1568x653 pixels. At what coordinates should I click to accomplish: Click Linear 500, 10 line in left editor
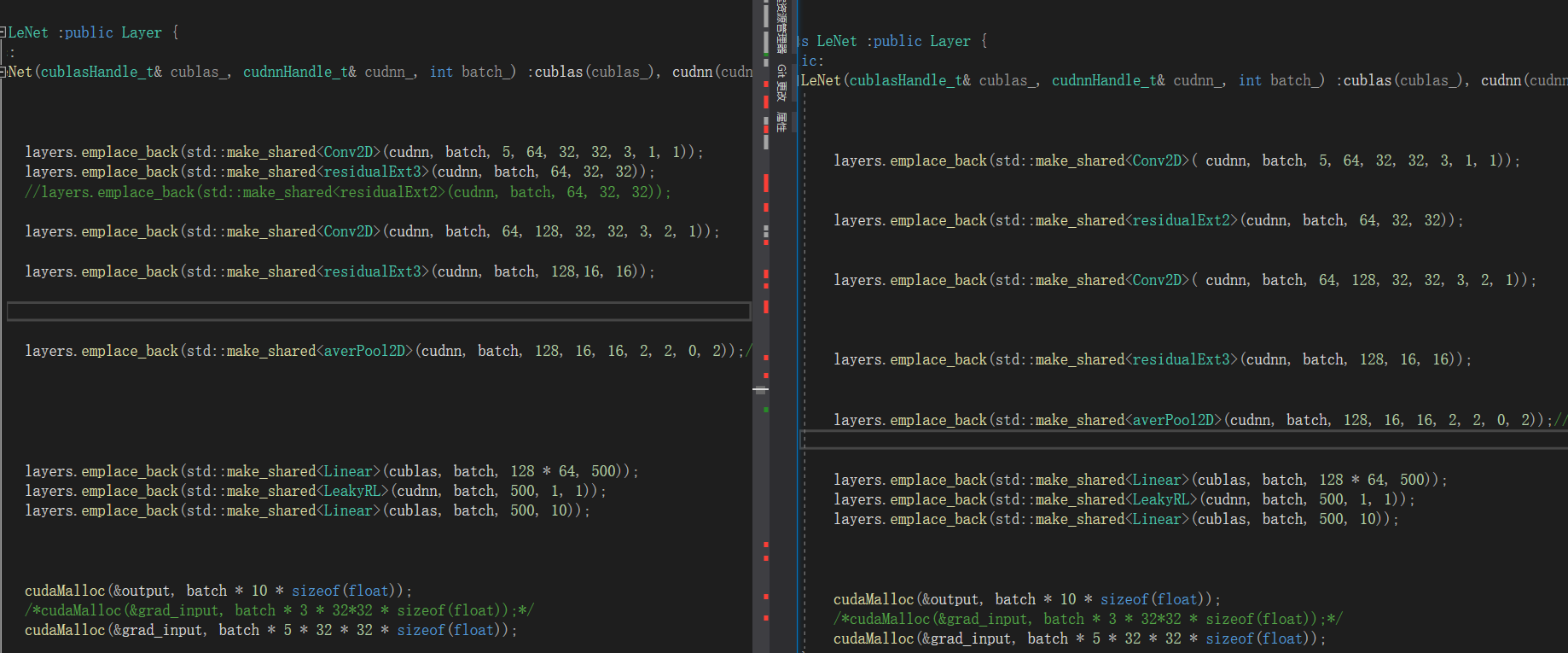pos(307,510)
